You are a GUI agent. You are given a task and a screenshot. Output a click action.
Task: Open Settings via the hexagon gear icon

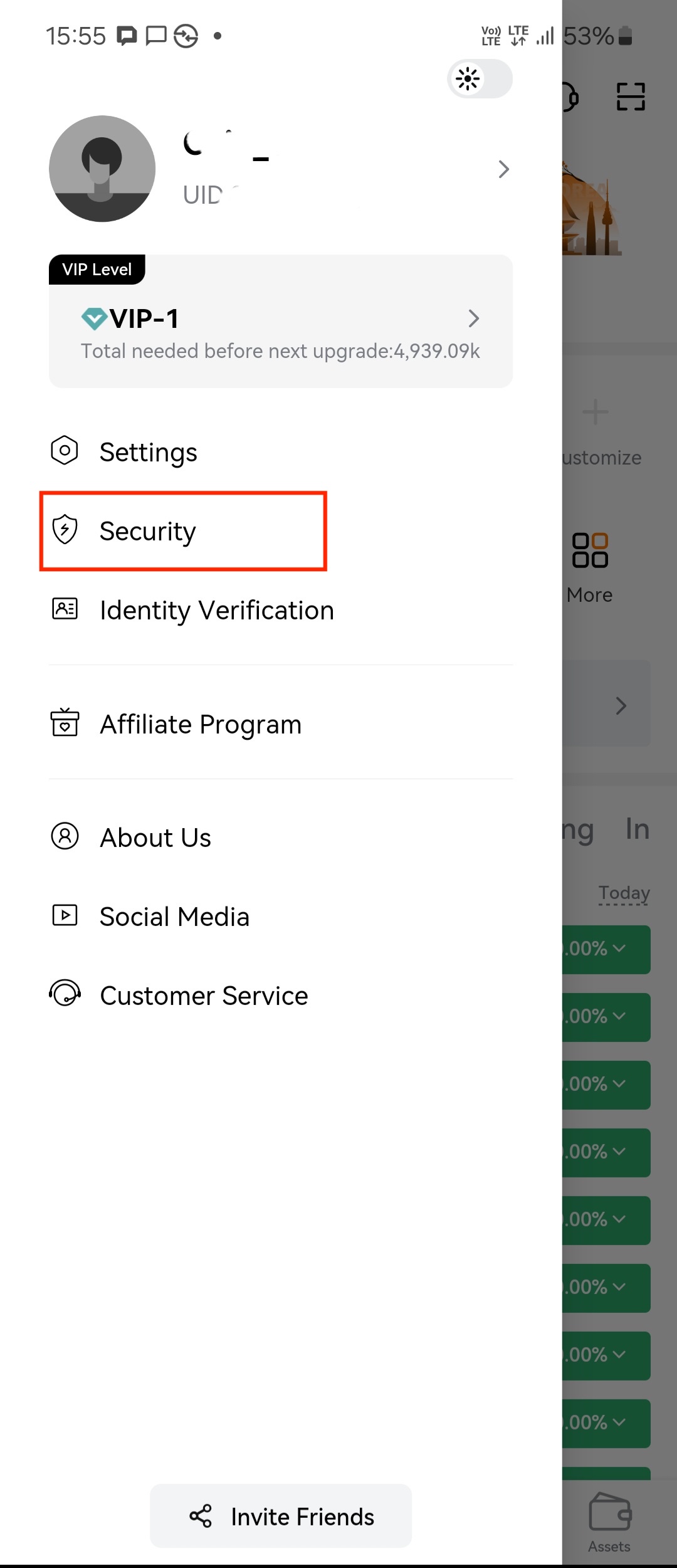point(65,450)
